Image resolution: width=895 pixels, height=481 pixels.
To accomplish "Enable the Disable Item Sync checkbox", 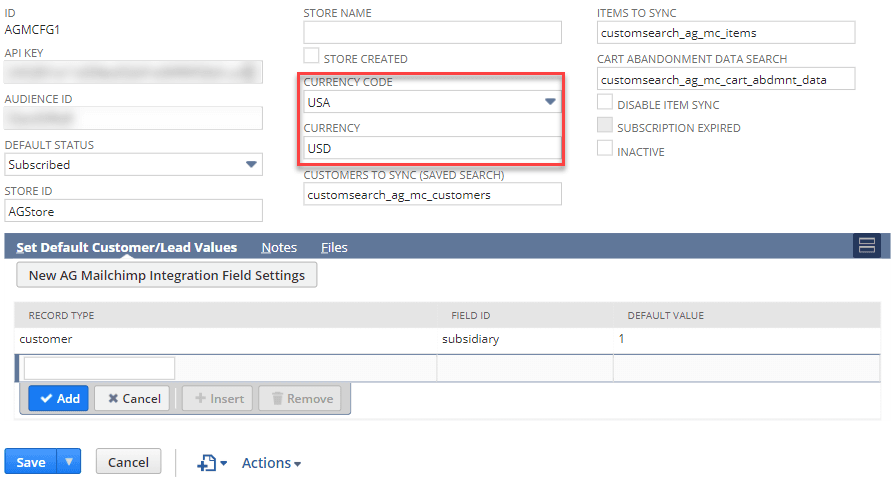I will [604, 102].
